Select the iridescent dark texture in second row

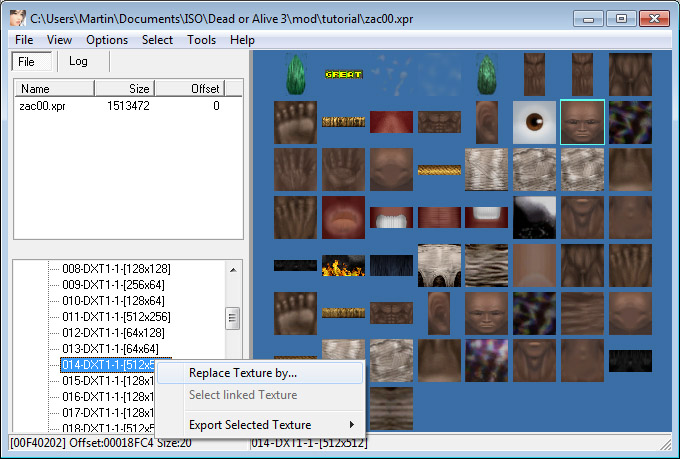(630, 122)
